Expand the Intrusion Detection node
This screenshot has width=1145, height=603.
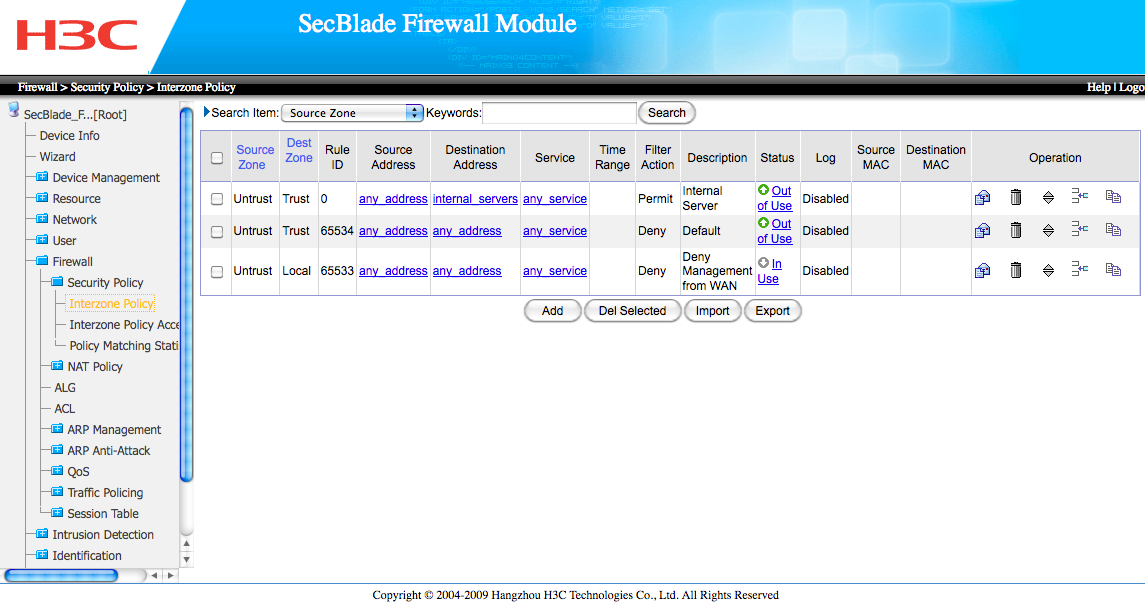point(42,534)
